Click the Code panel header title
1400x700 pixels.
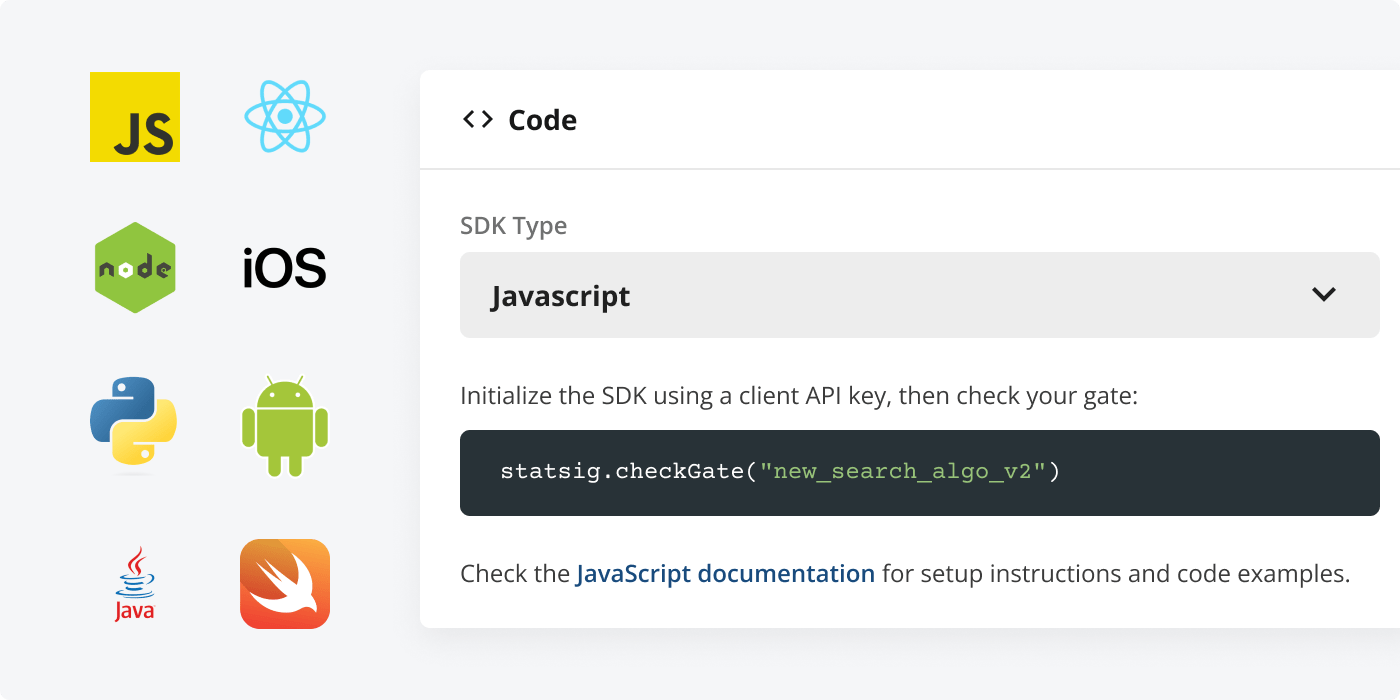point(542,120)
